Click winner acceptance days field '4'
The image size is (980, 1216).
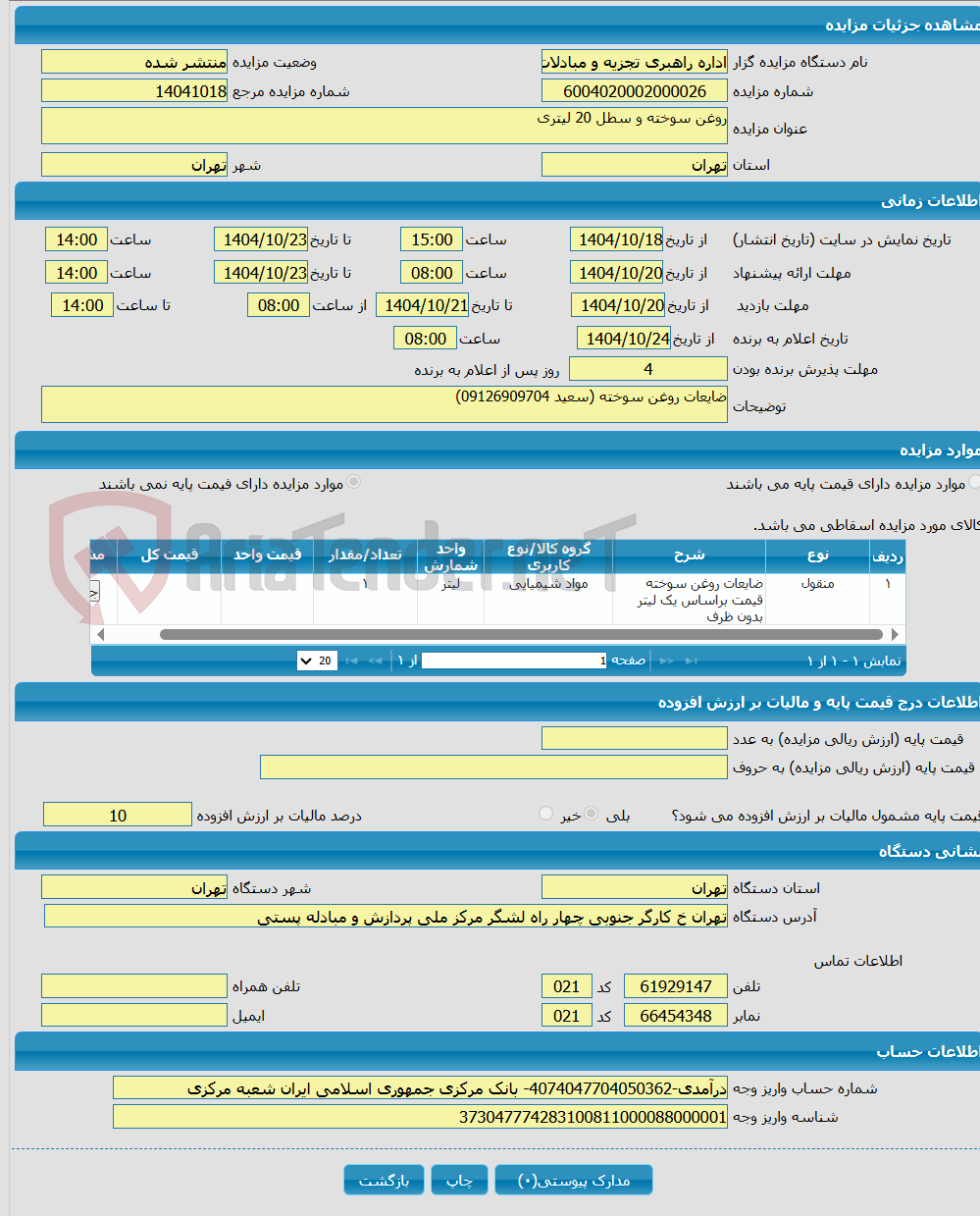click(648, 369)
